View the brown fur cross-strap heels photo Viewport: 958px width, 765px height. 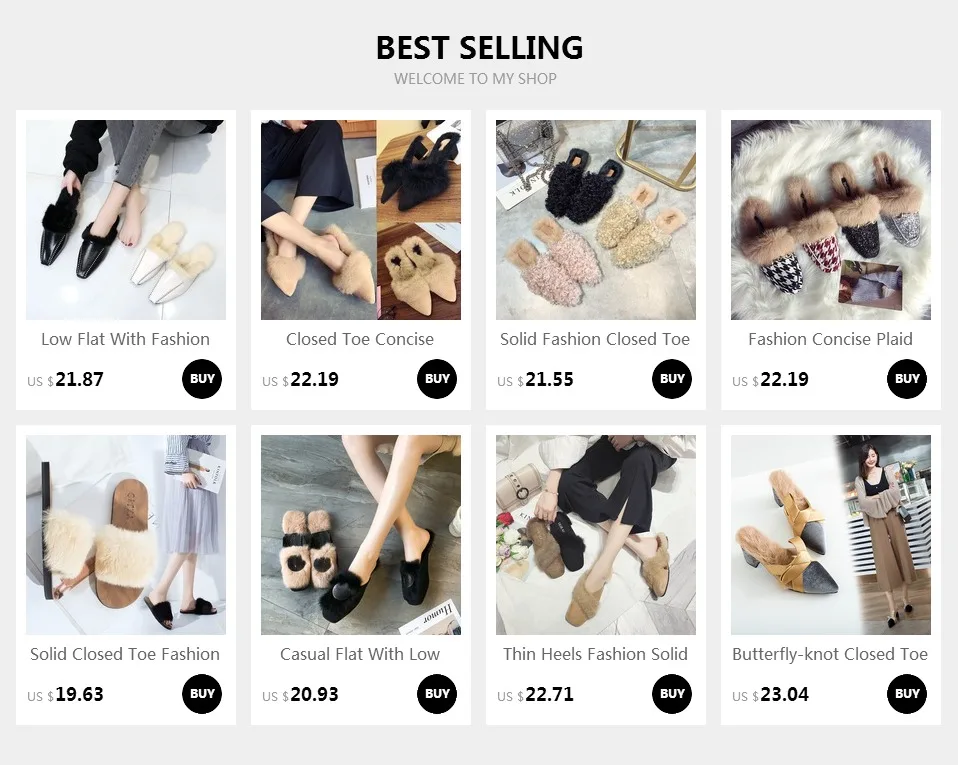click(x=596, y=535)
